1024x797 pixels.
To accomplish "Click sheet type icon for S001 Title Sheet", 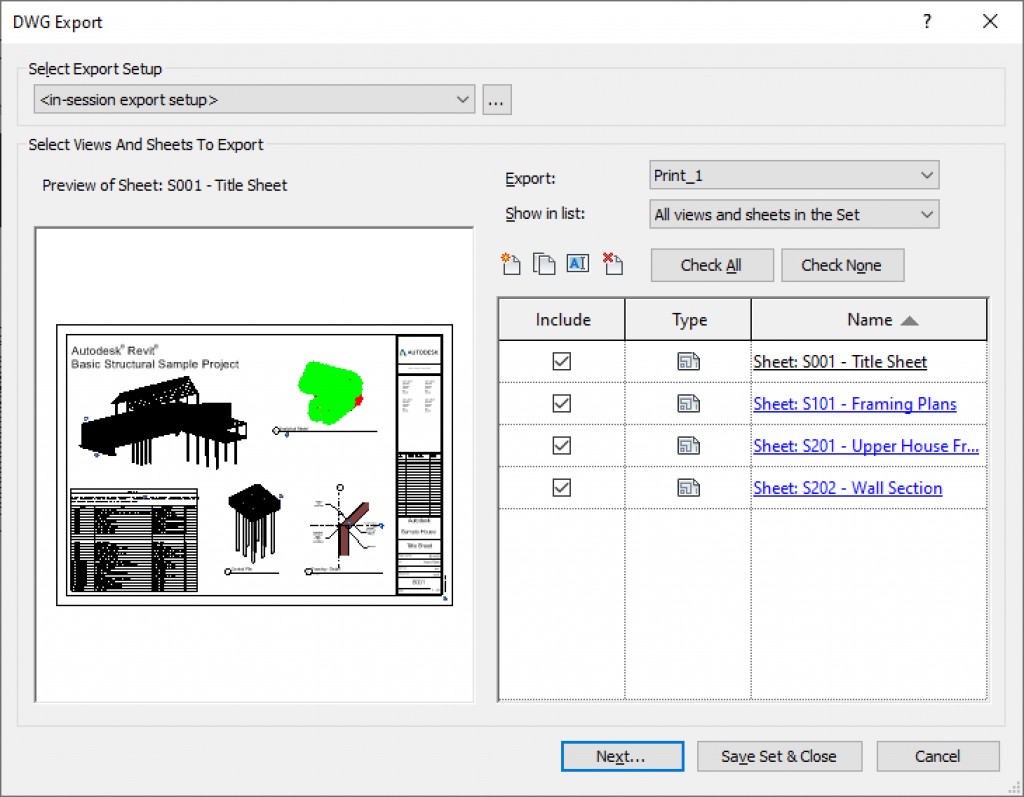I will (x=688, y=361).
